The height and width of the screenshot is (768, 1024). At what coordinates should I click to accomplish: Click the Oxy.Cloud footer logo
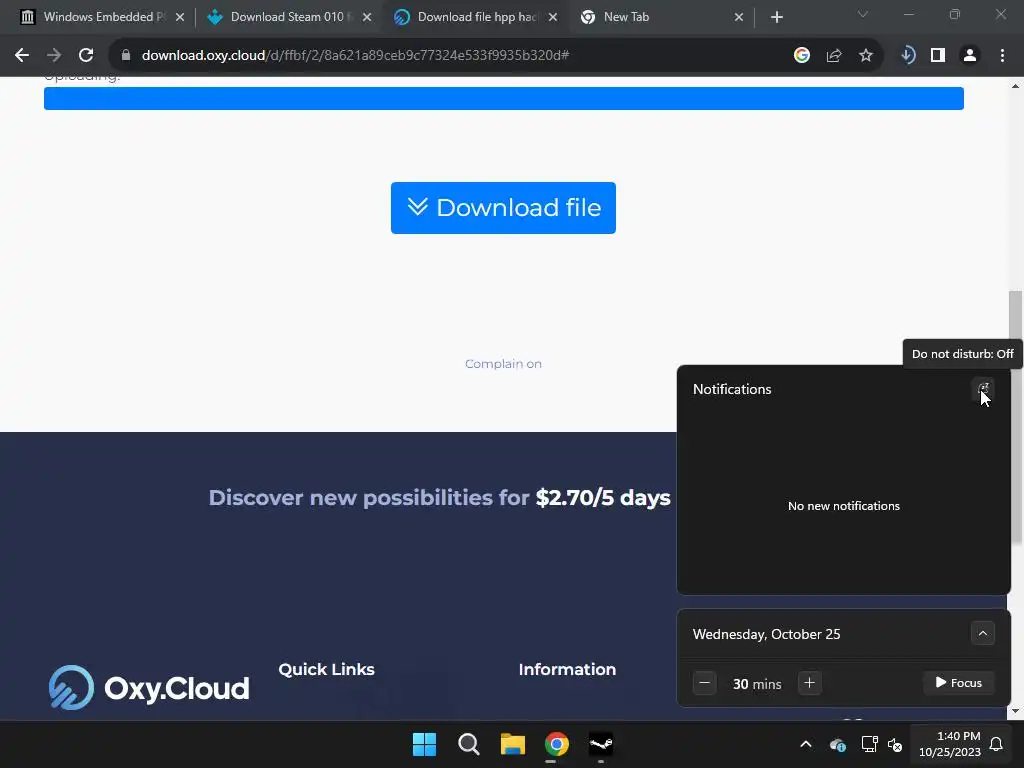click(149, 688)
